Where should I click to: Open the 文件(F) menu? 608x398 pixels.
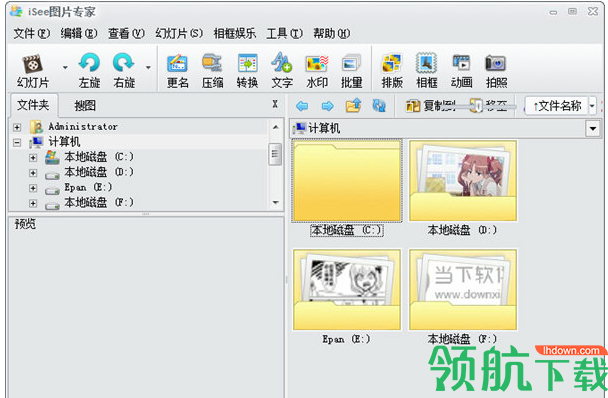[x=32, y=34]
